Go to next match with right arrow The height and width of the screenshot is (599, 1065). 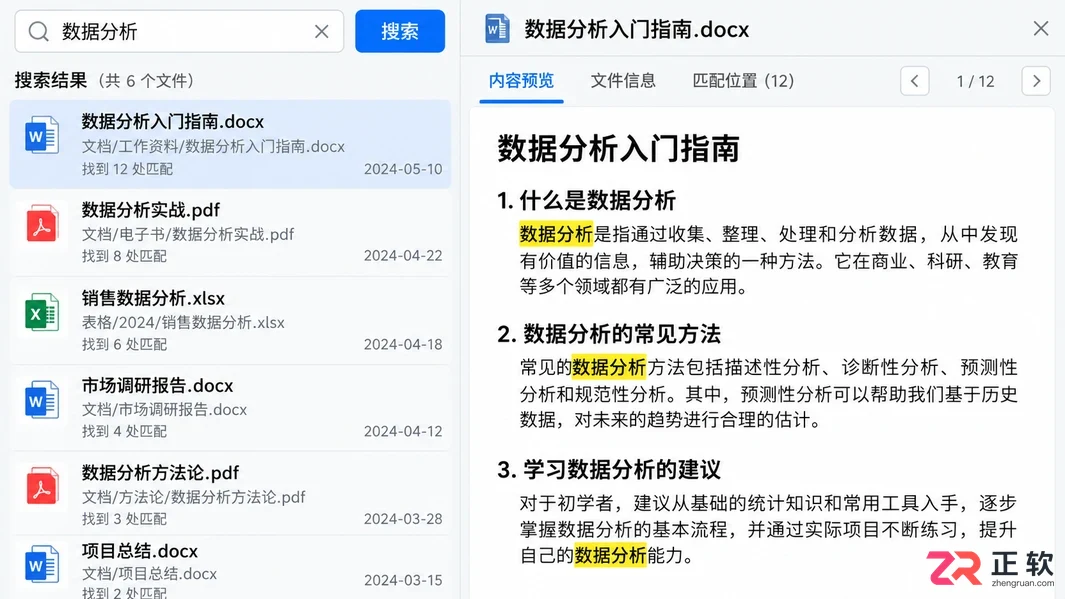(1036, 81)
